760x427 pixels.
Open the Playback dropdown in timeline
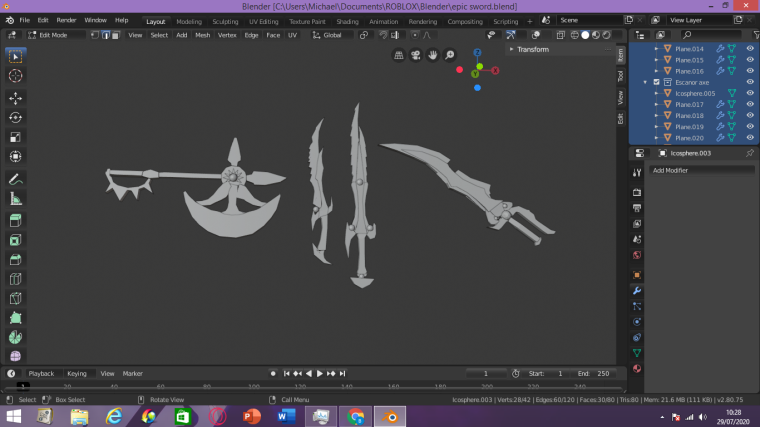tap(41, 374)
